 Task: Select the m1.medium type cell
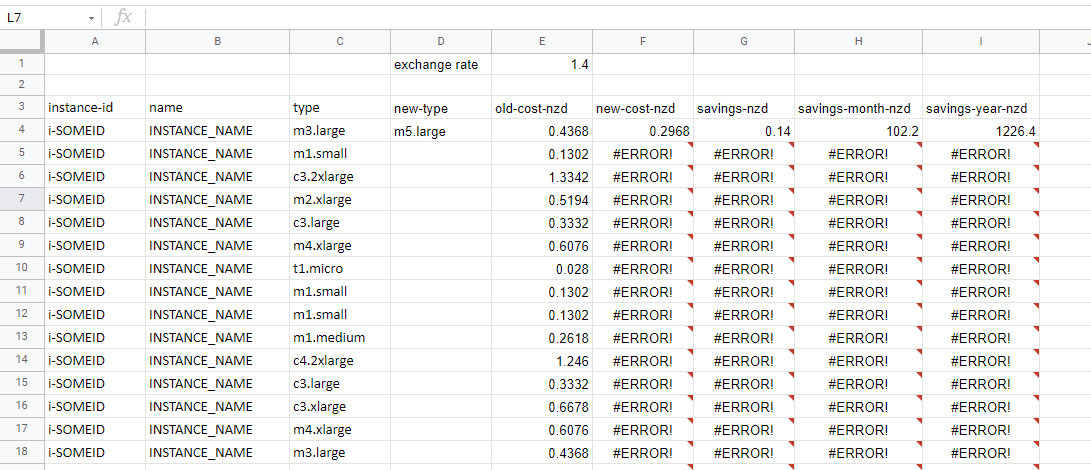pos(340,338)
